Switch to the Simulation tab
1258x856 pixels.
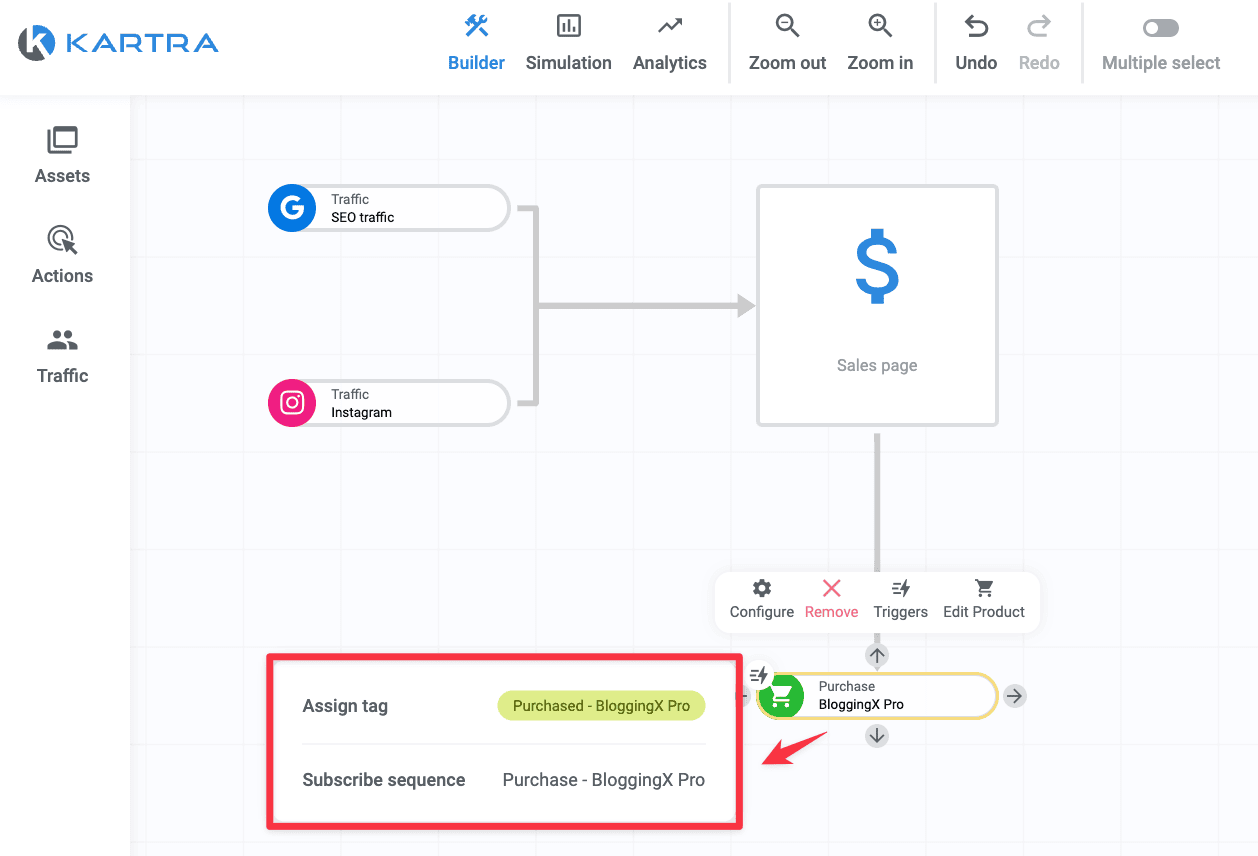[x=568, y=43]
